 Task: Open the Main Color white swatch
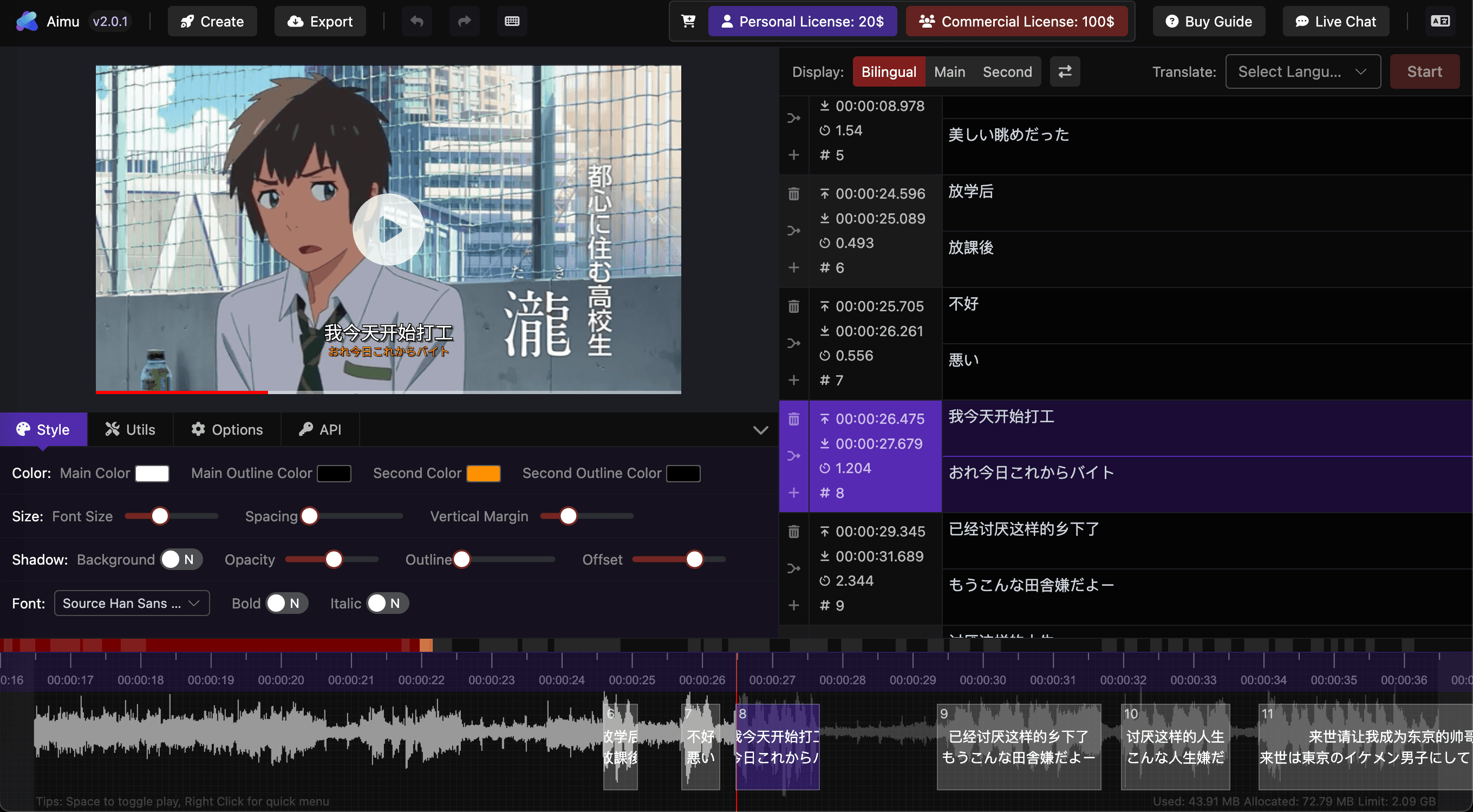click(x=152, y=474)
